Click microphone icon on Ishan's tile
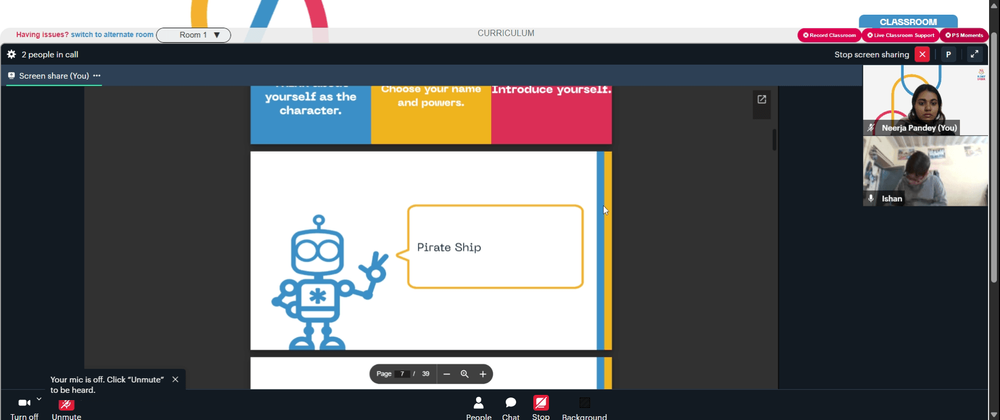 tap(871, 199)
